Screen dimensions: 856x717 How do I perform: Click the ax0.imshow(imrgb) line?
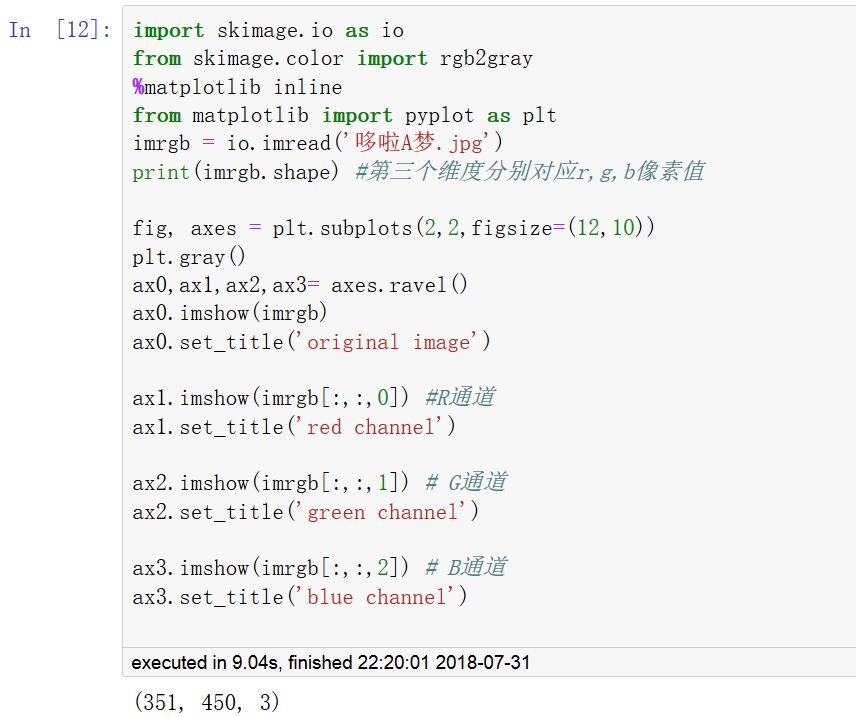(230, 313)
